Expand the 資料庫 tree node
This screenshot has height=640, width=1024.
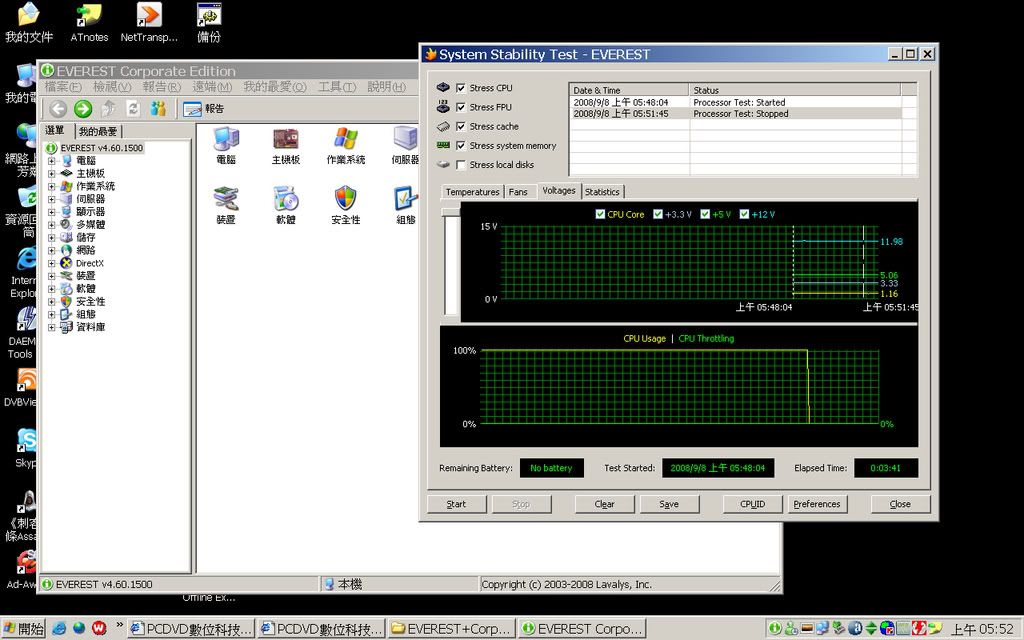[51, 327]
